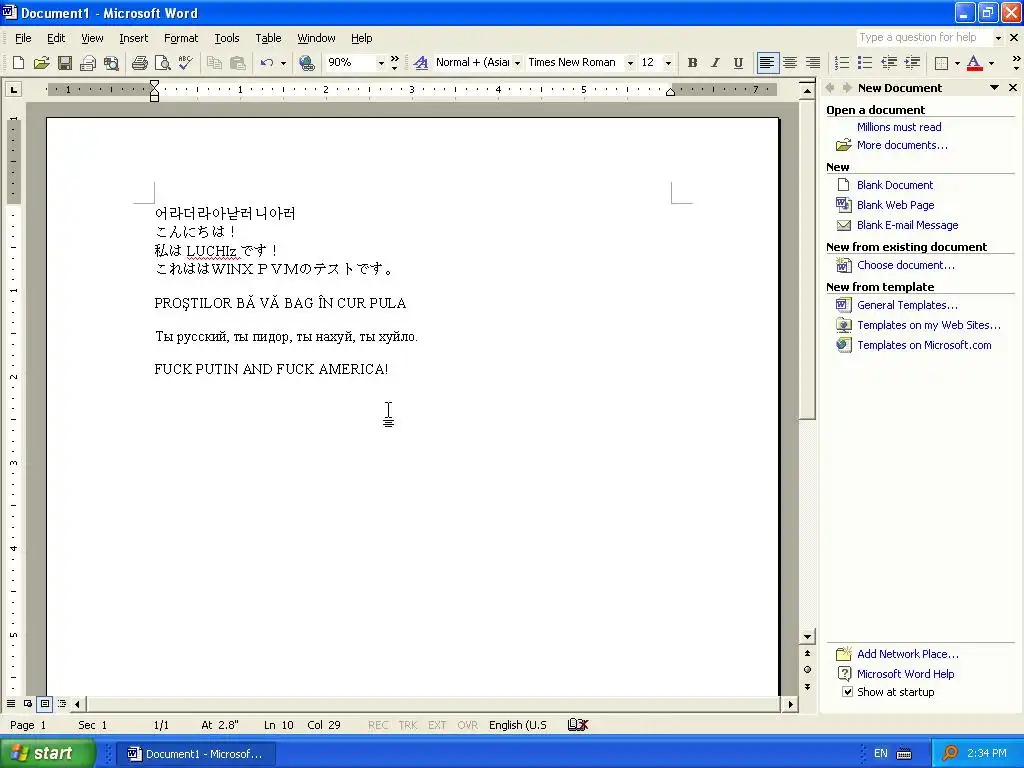Click the Search magnifier toolbar icon
1024x768 pixels.
[111, 63]
